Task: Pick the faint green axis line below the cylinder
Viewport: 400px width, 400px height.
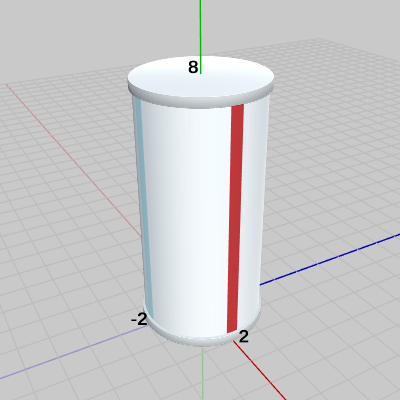Action: click(x=203, y=373)
